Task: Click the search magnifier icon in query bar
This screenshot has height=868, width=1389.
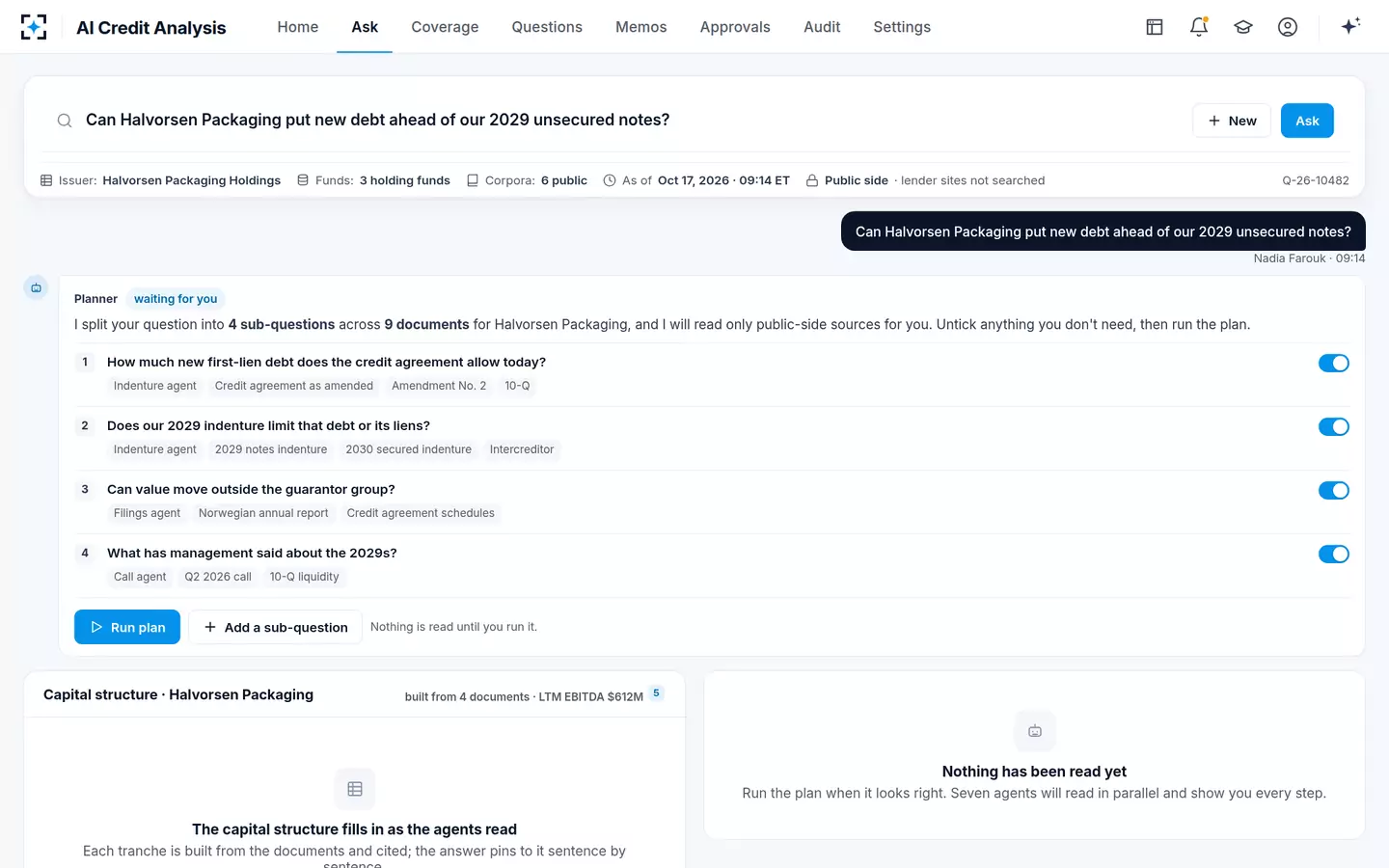Action: [x=65, y=121]
